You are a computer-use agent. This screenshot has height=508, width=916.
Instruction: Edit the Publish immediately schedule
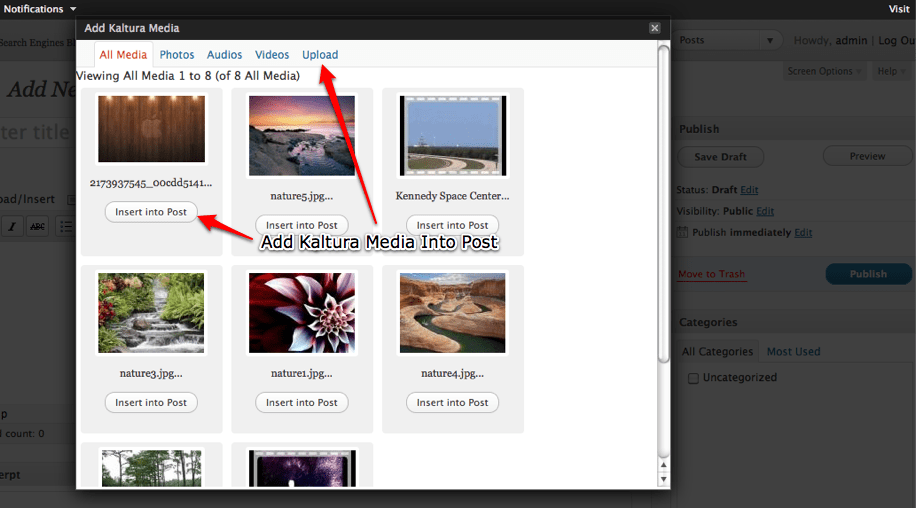pos(803,232)
